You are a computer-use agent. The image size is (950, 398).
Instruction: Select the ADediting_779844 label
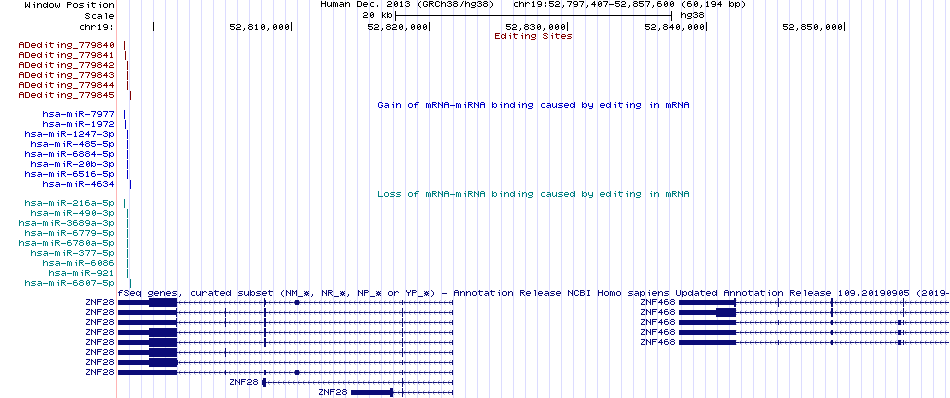click(x=67, y=85)
